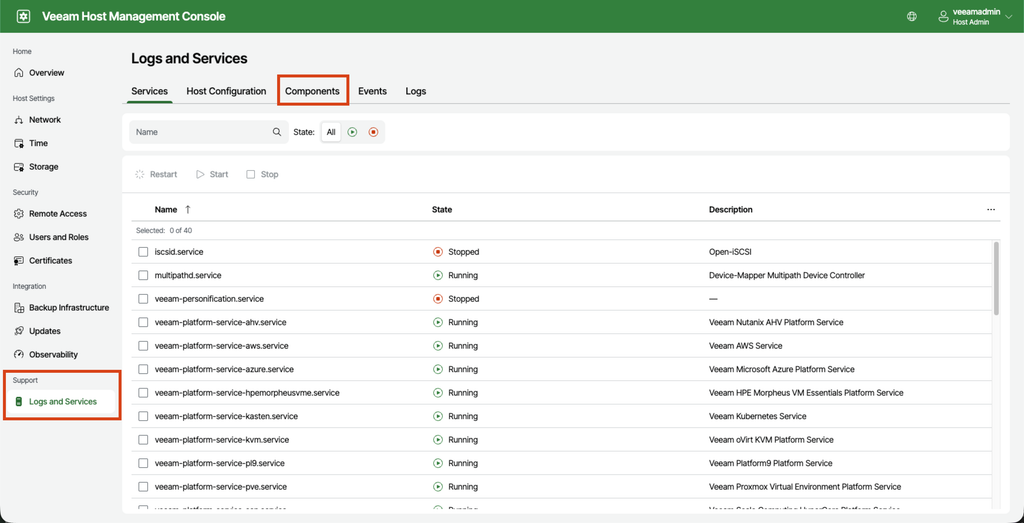Click the aws.service Running status icon
The width and height of the screenshot is (1024, 523).
[438, 346]
